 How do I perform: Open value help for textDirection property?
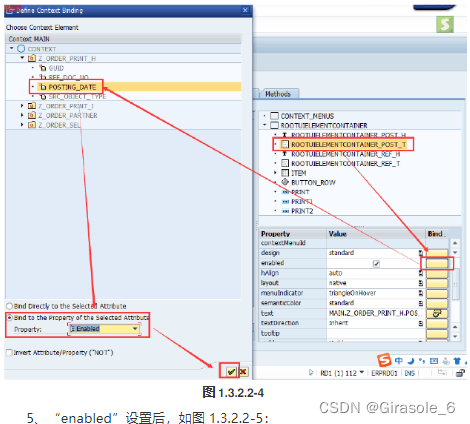tap(421, 323)
